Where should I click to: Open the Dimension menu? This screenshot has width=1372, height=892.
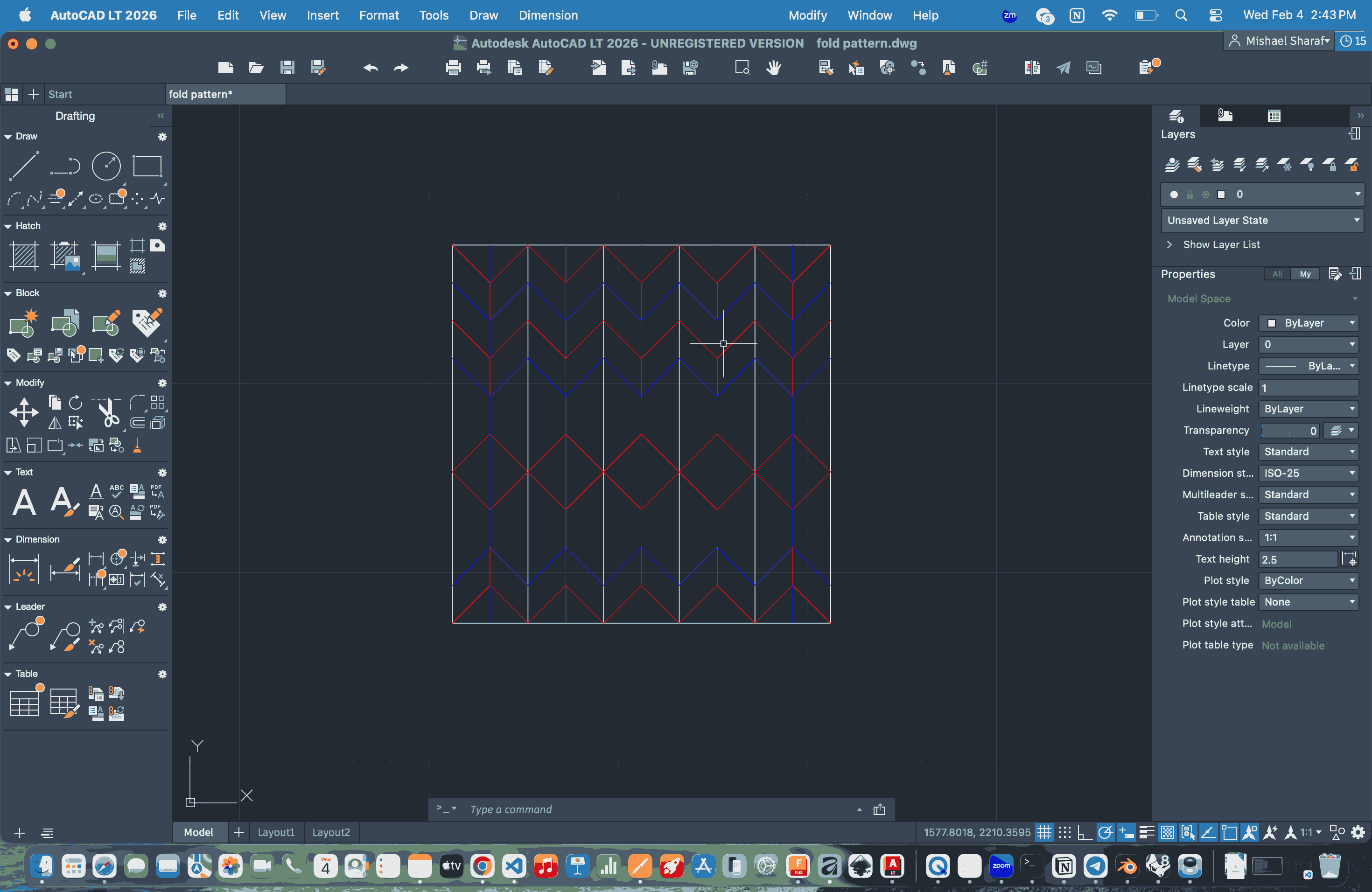[x=548, y=15]
